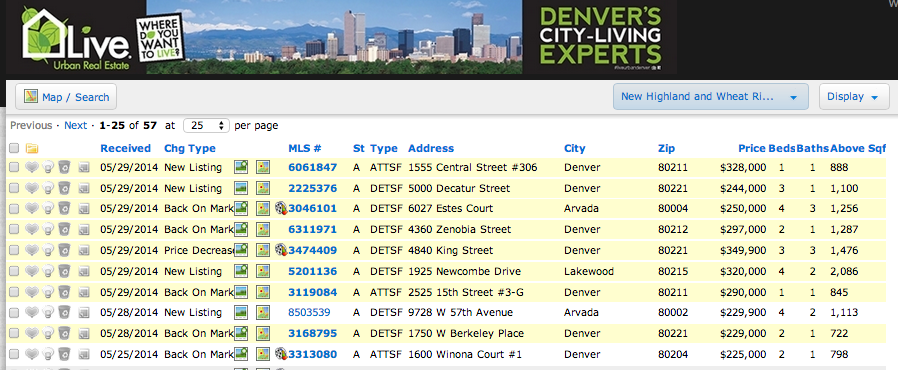Screen dimensions: 898x370
Task: Click the lightbulb icon for MLS 2225376
Action: tap(48, 188)
